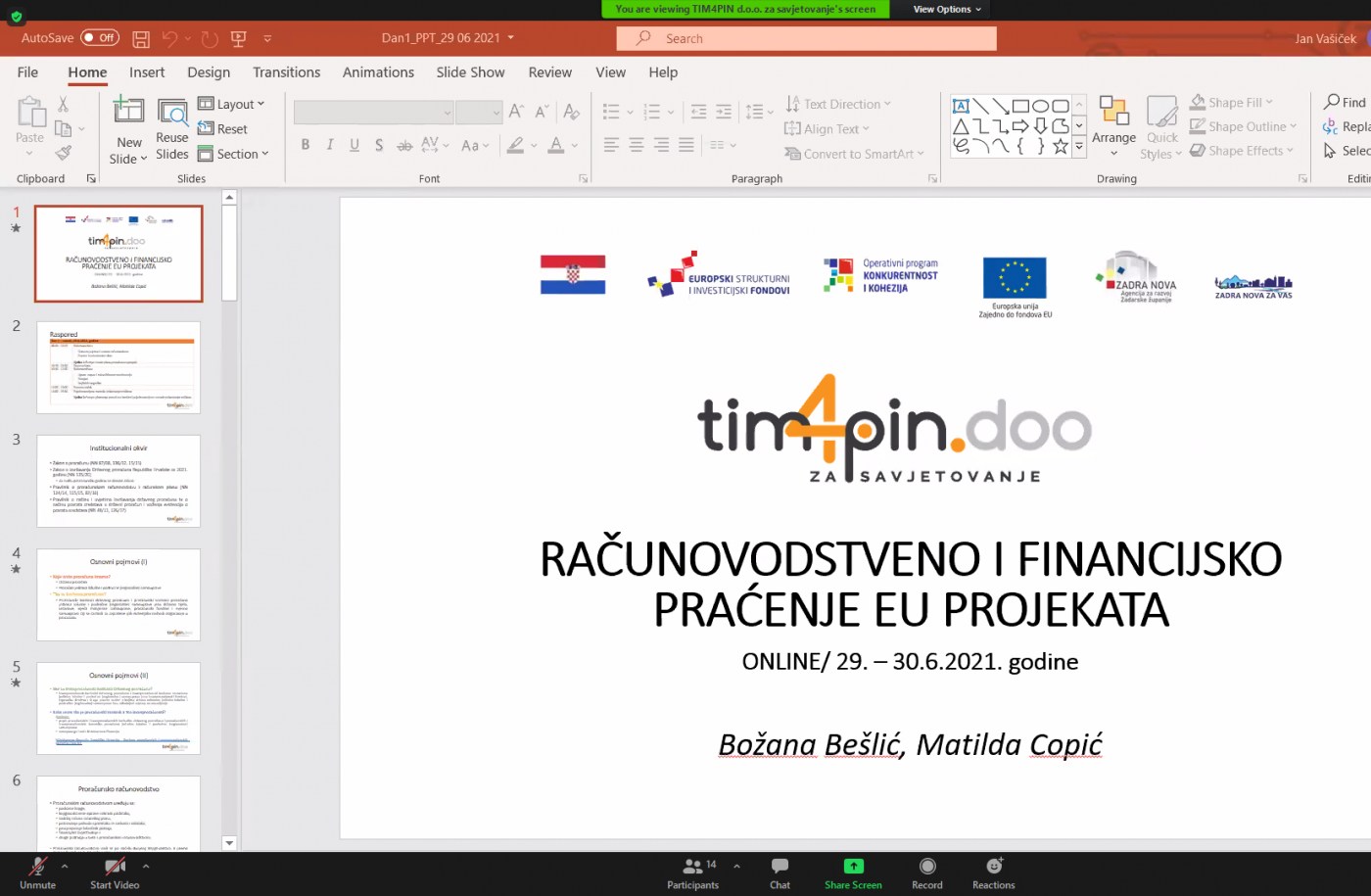The width and height of the screenshot is (1371, 896).
Task: Open Zoom Reactions
Action: pos(993,872)
